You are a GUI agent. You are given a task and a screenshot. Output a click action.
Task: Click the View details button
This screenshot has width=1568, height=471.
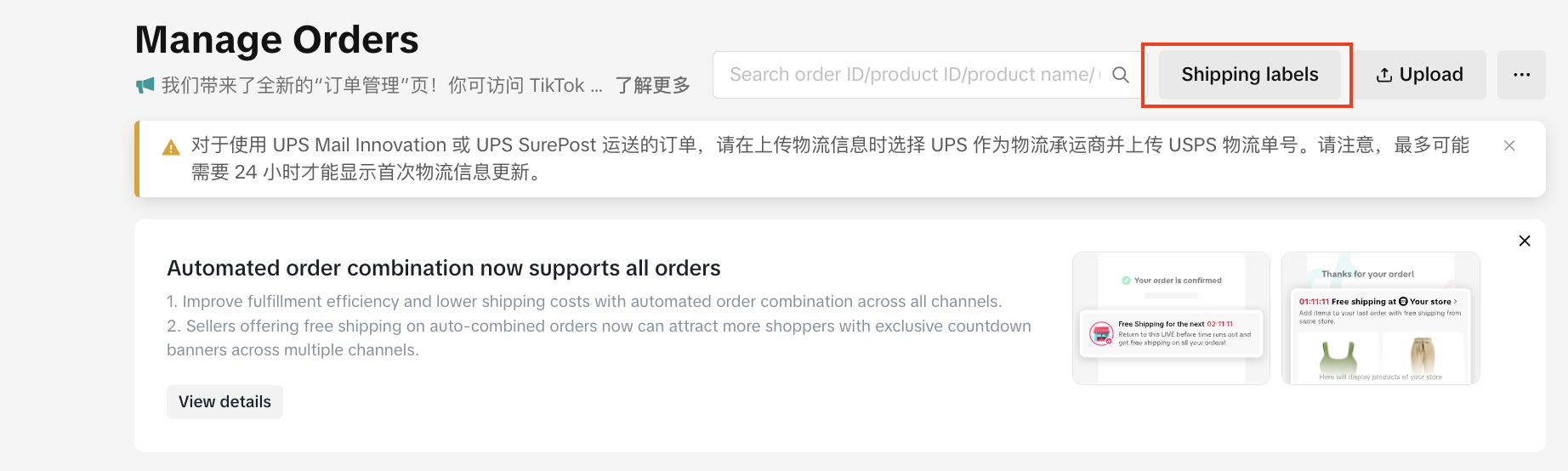point(224,401)
